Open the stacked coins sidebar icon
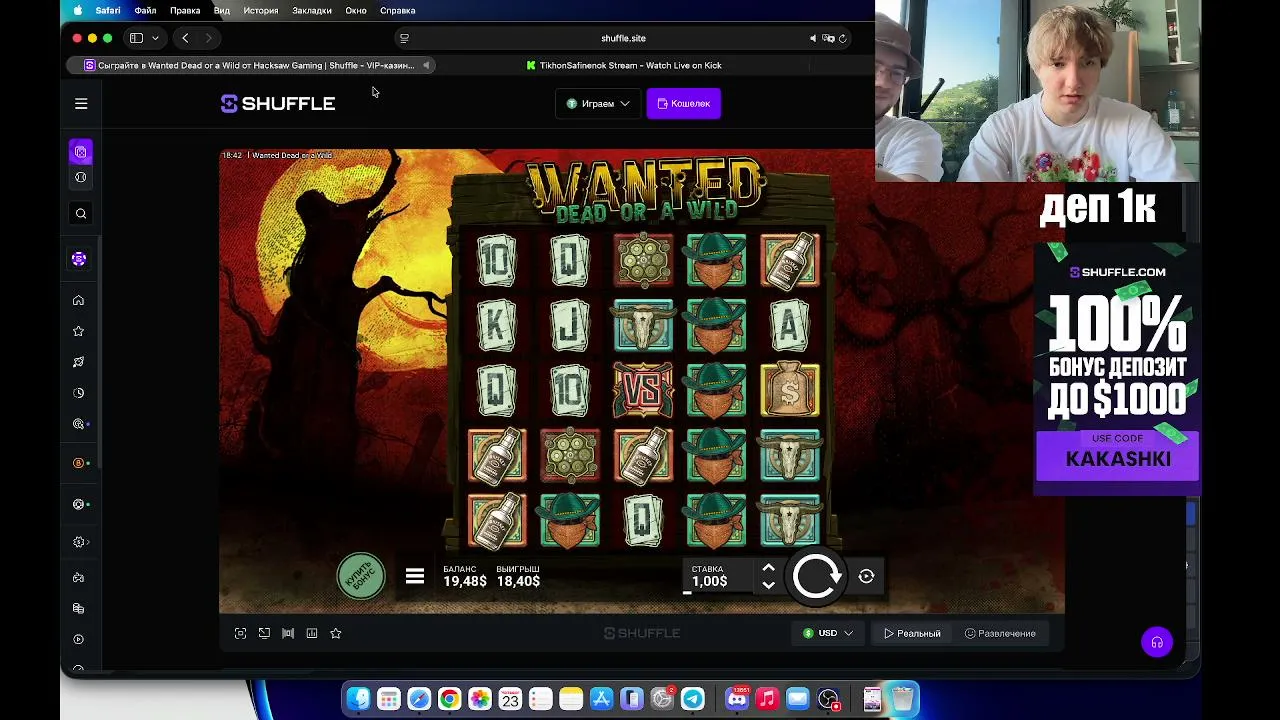The width and height of the screenshot is (1280, 720). click(78, 608)
